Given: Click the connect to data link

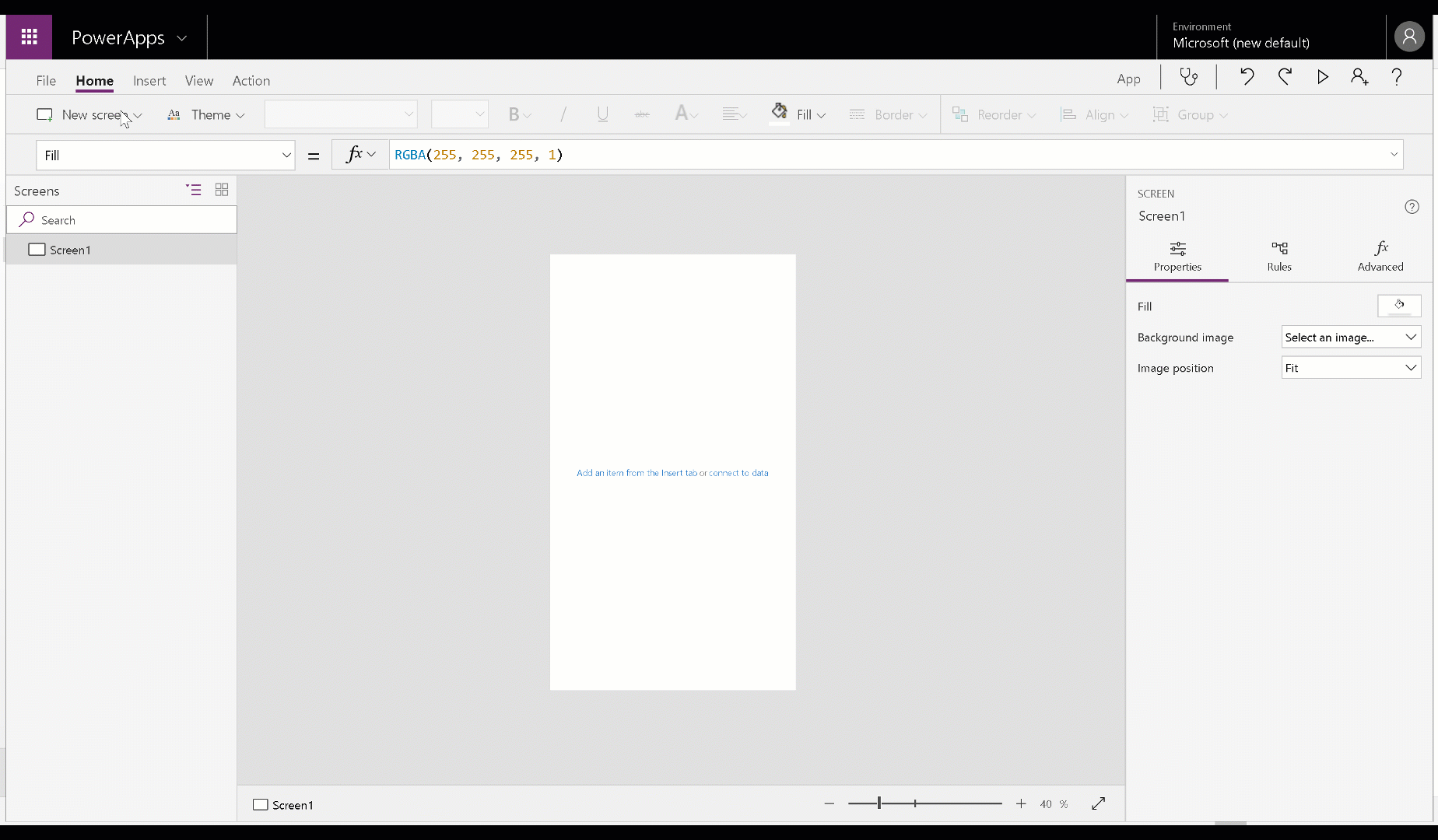Looking at the screenshot, I should 738,473.
